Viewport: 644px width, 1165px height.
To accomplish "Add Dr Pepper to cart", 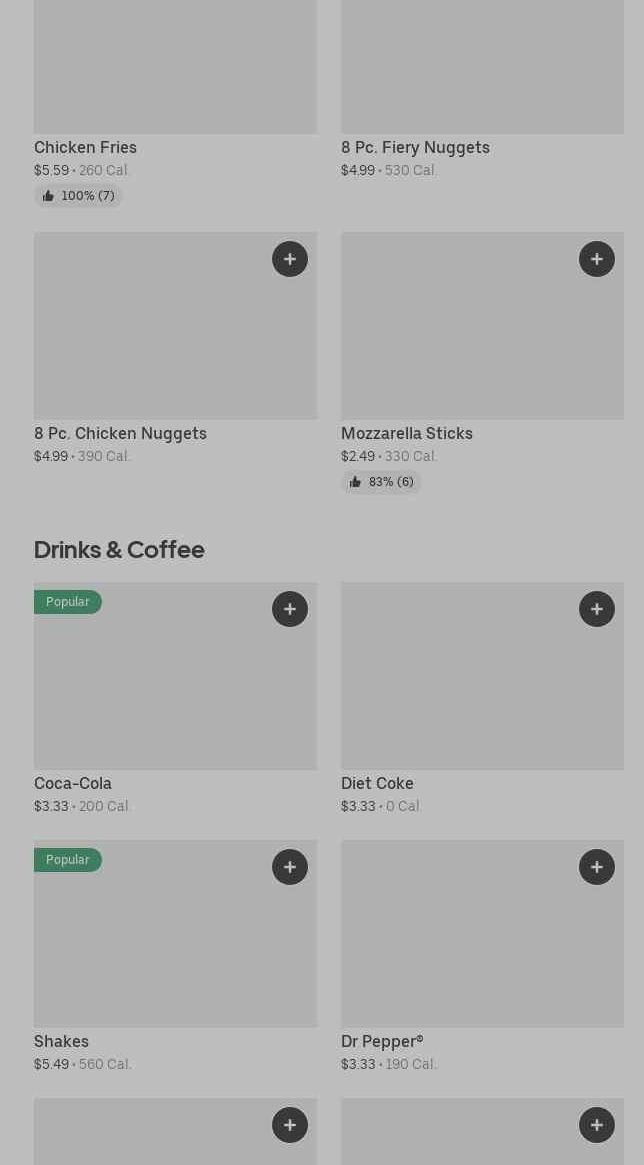I will click(597, 867).
